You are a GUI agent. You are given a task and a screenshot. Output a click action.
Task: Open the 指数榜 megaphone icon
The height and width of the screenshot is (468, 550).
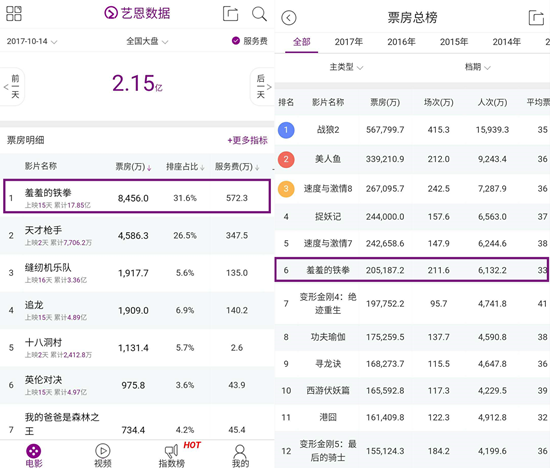click(x=172, y=451)
